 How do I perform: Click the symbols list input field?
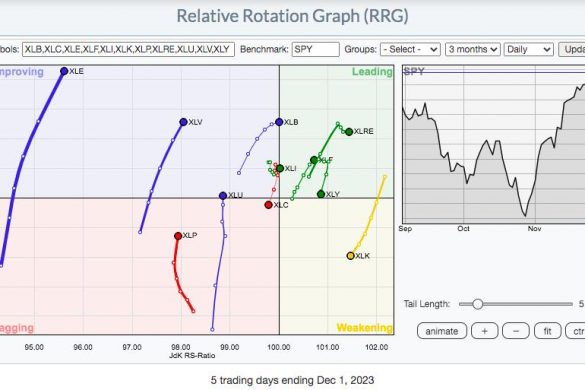point(128,49)
